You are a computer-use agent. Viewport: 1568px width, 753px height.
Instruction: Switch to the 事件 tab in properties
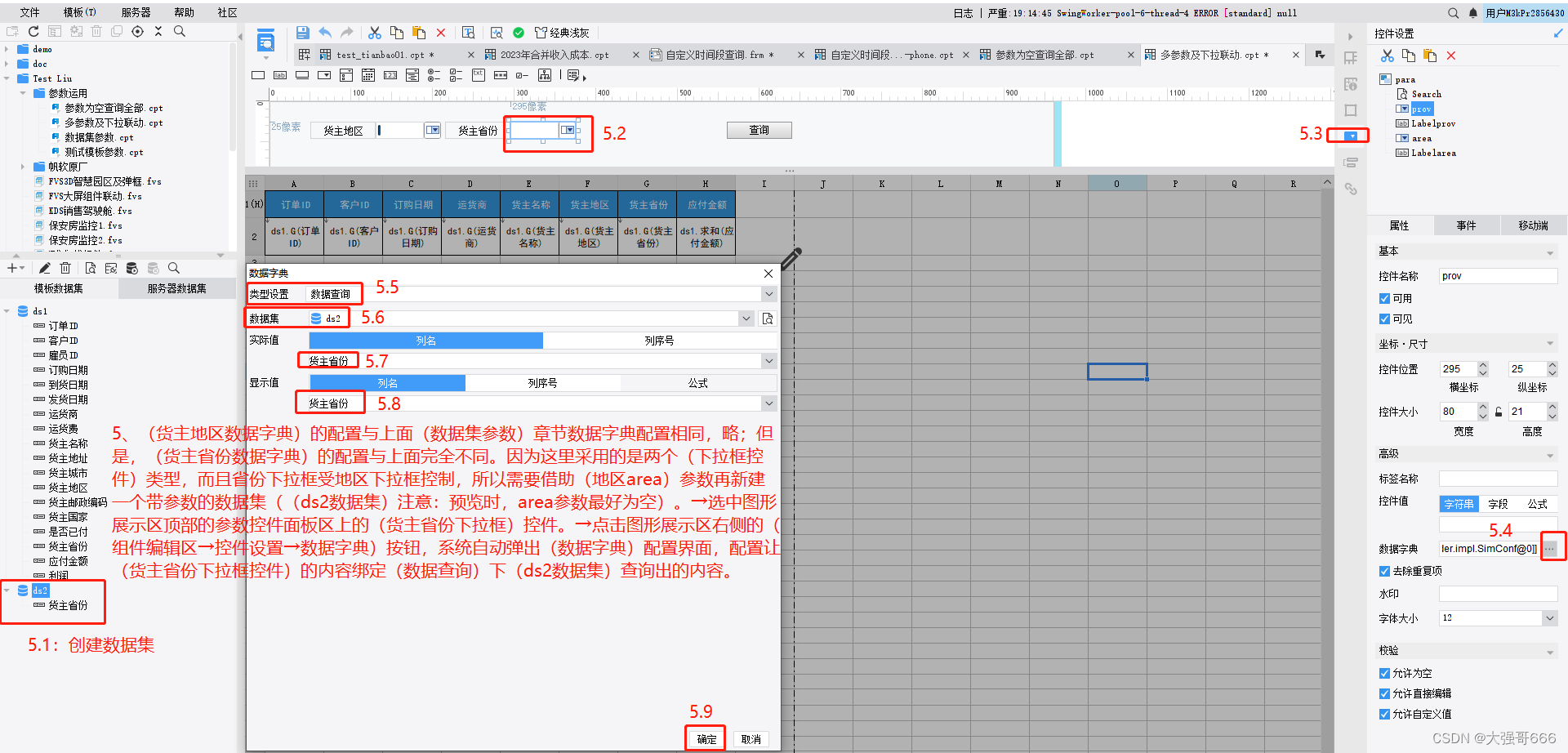coord(1466,225)
